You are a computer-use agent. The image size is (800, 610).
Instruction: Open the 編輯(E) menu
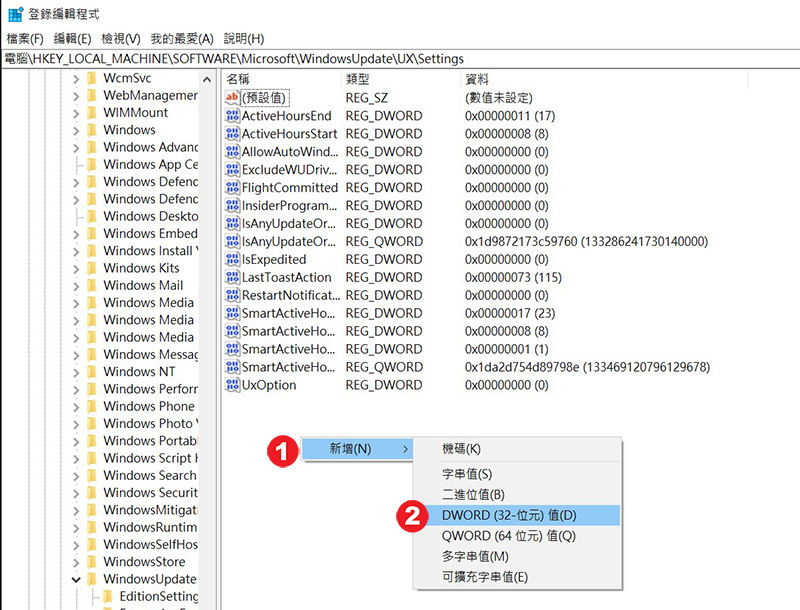(72, 39)
